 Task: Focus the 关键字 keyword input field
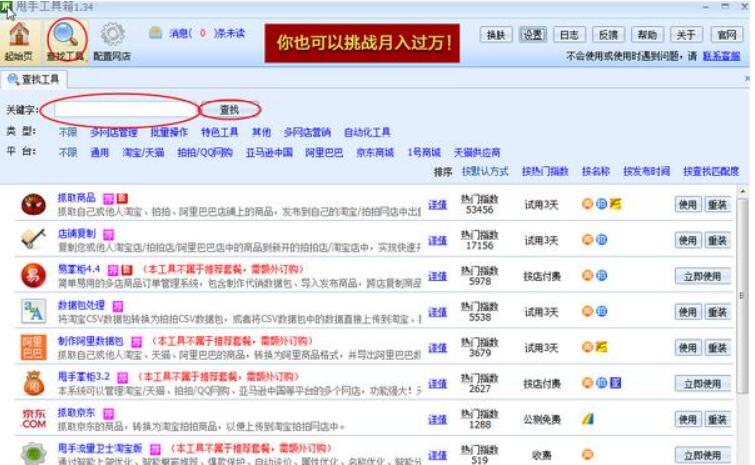click(x=126, y=110)
